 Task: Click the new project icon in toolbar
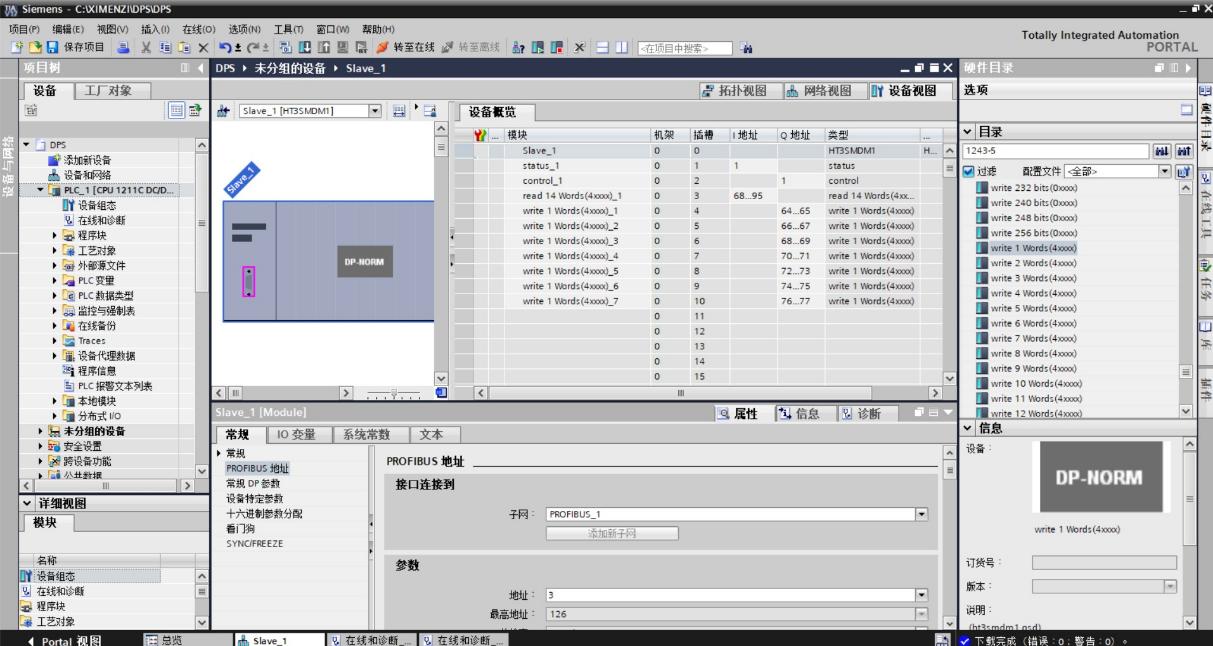tap(16, 47)
